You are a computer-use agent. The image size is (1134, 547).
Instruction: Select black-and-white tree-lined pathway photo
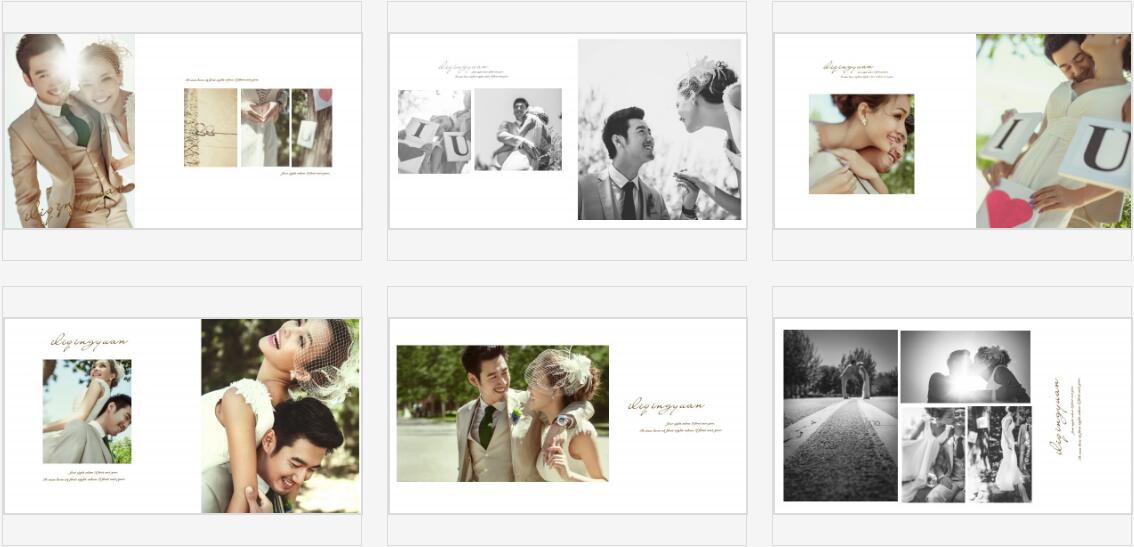click(x=840, y=415)
